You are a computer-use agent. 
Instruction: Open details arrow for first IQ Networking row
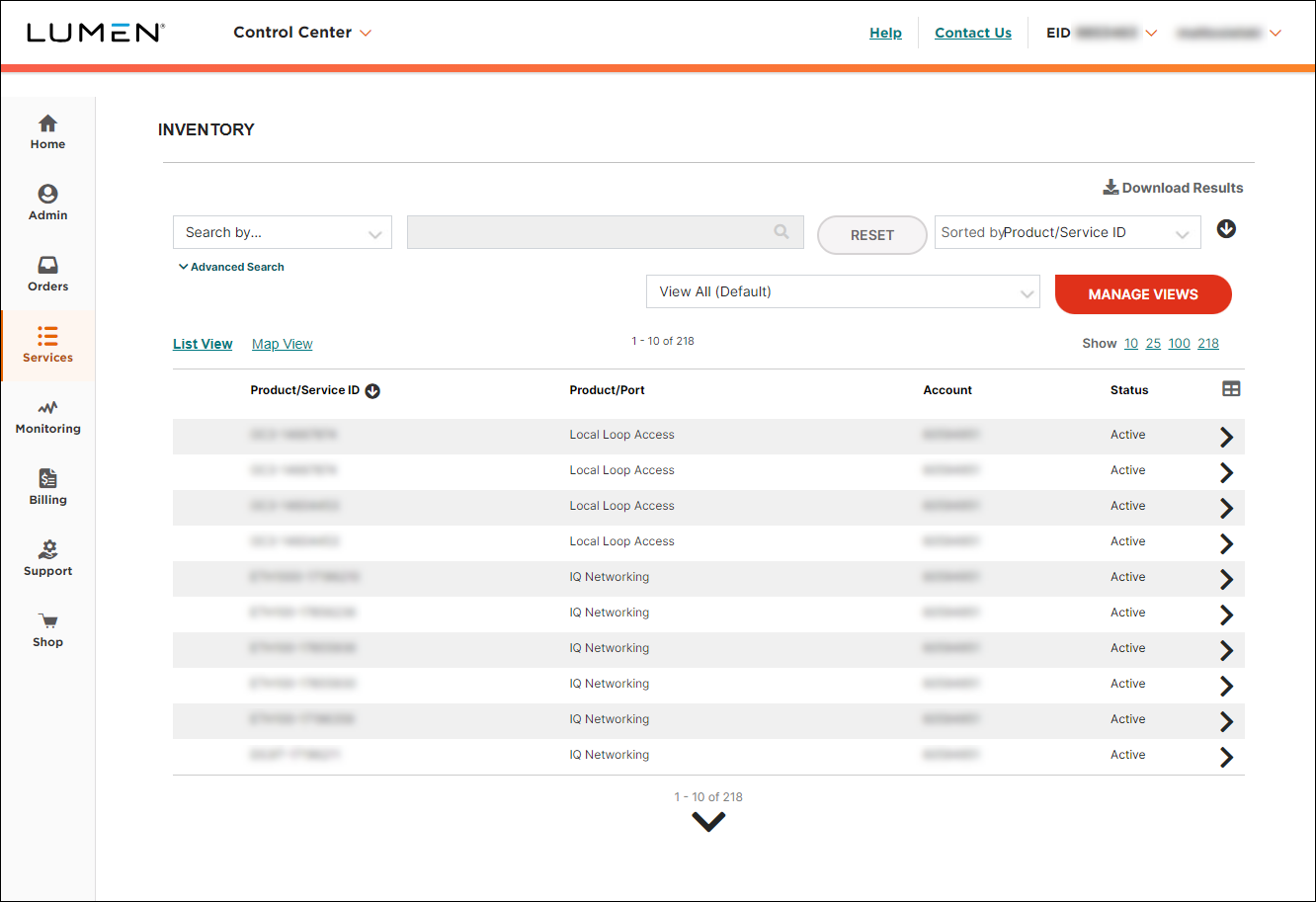(x=1226, y=579)
